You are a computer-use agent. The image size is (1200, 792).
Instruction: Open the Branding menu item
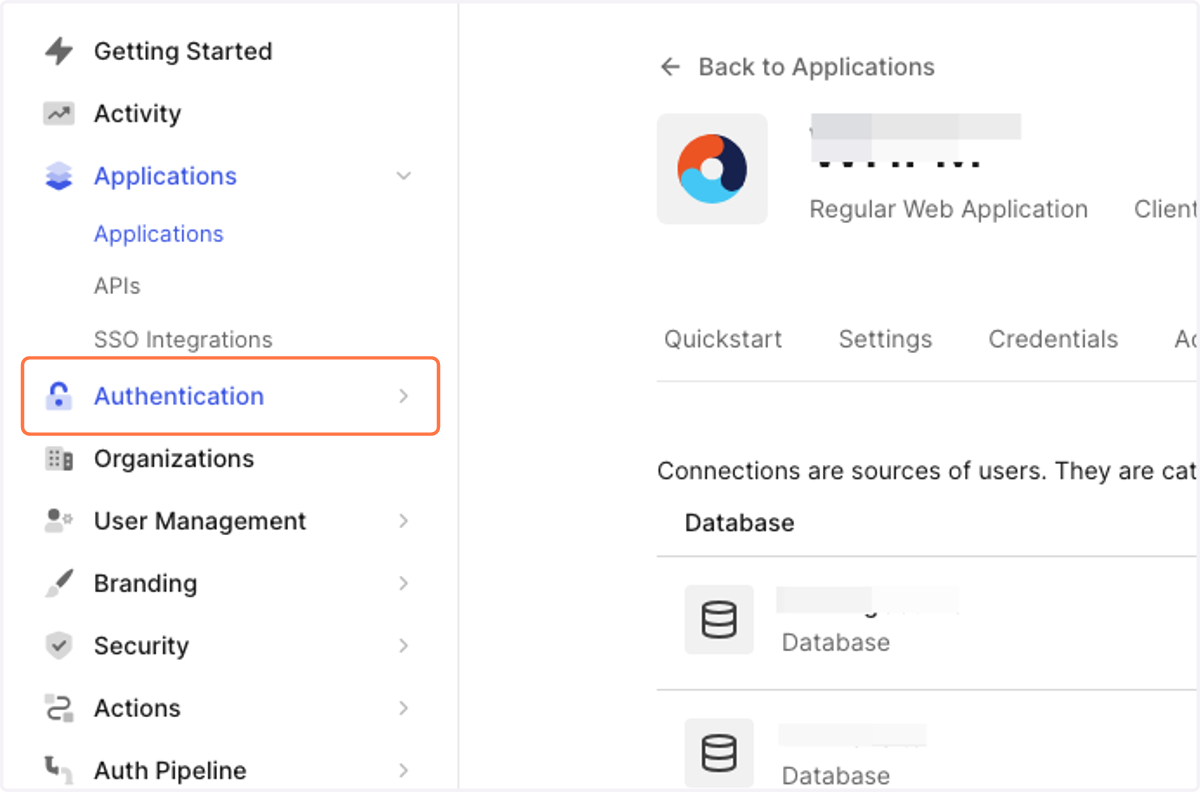[145, 583]
